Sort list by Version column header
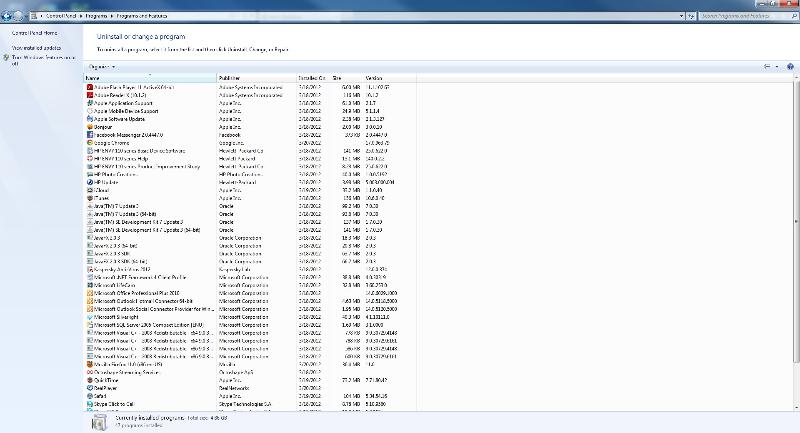Image resolution: width=800 pixels, height=433 pixels. click(390, 78)
